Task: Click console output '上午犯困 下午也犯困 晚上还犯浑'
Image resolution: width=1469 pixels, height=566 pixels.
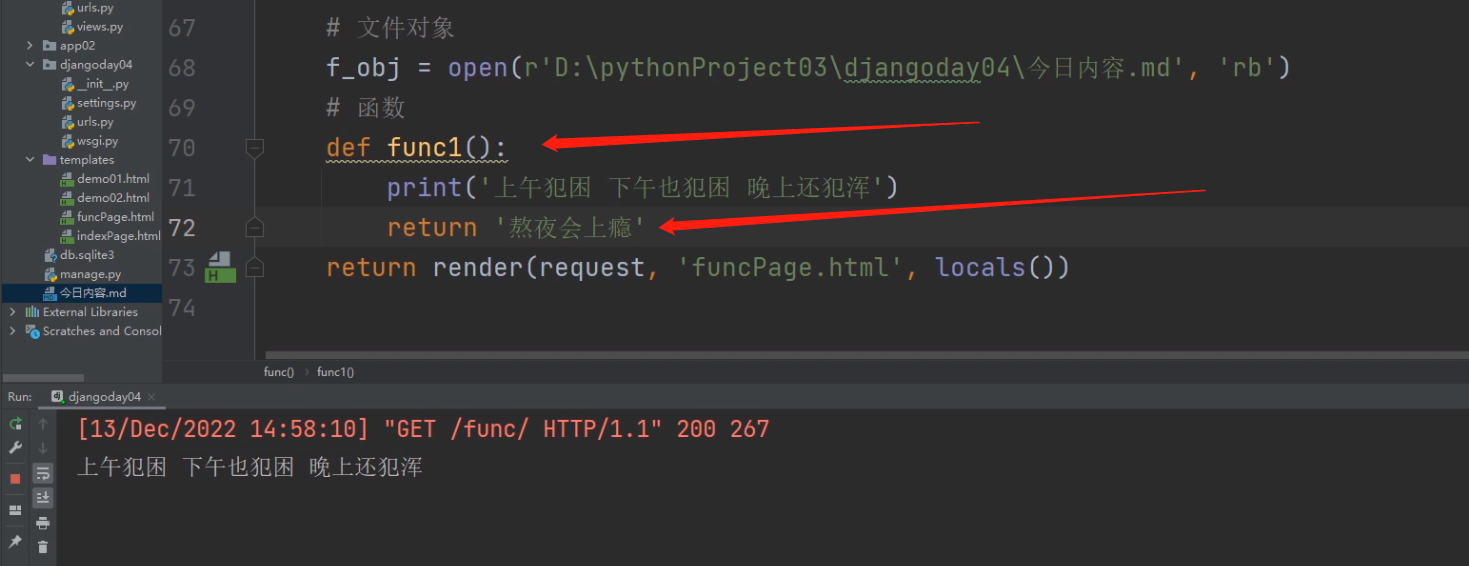Action: (x=250, y=467)
